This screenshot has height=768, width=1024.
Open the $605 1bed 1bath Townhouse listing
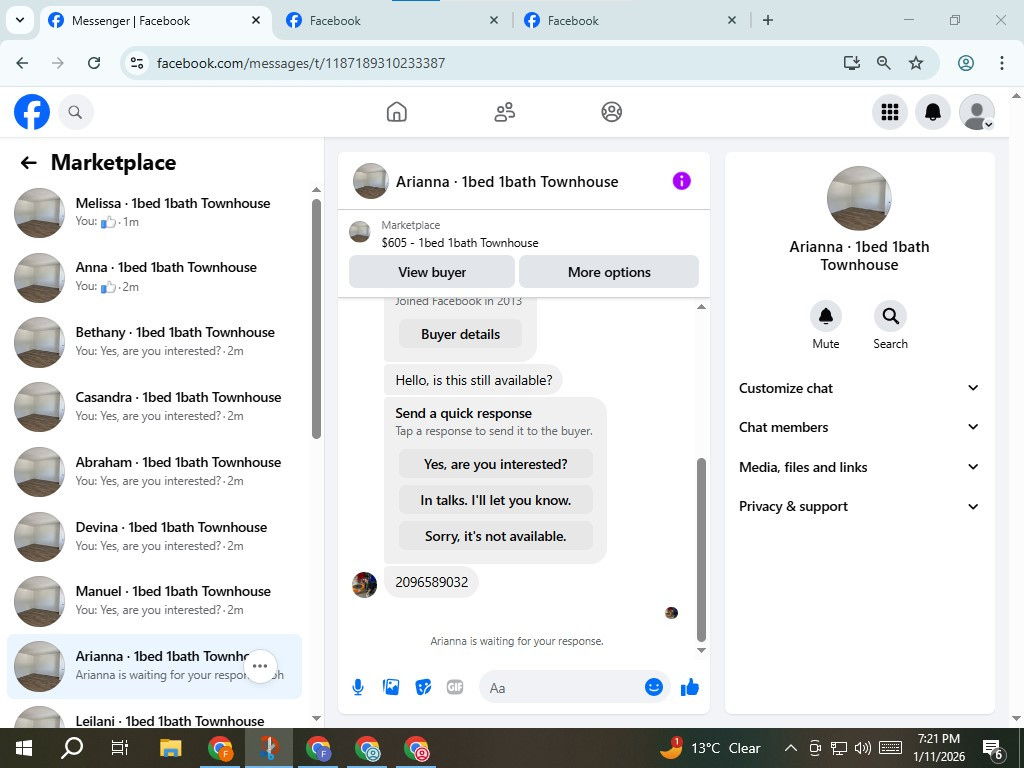click(460, 243)
